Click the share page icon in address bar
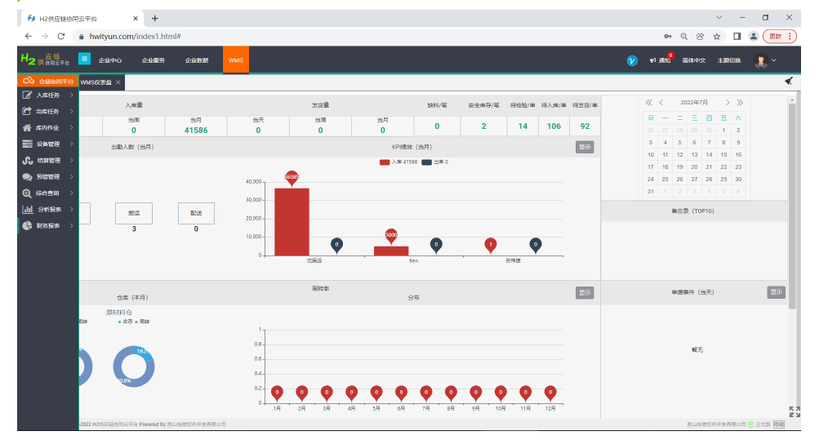The height and width of the screenshot is (444, 828). tap(700, 36)
